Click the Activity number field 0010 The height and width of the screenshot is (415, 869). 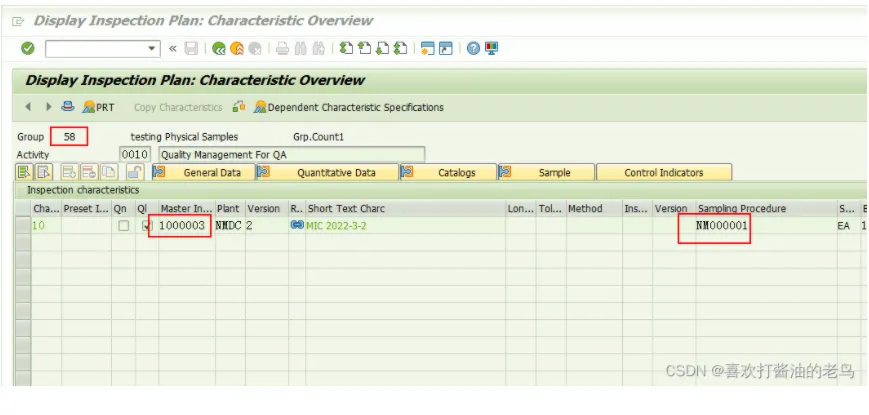pos(135,155)
